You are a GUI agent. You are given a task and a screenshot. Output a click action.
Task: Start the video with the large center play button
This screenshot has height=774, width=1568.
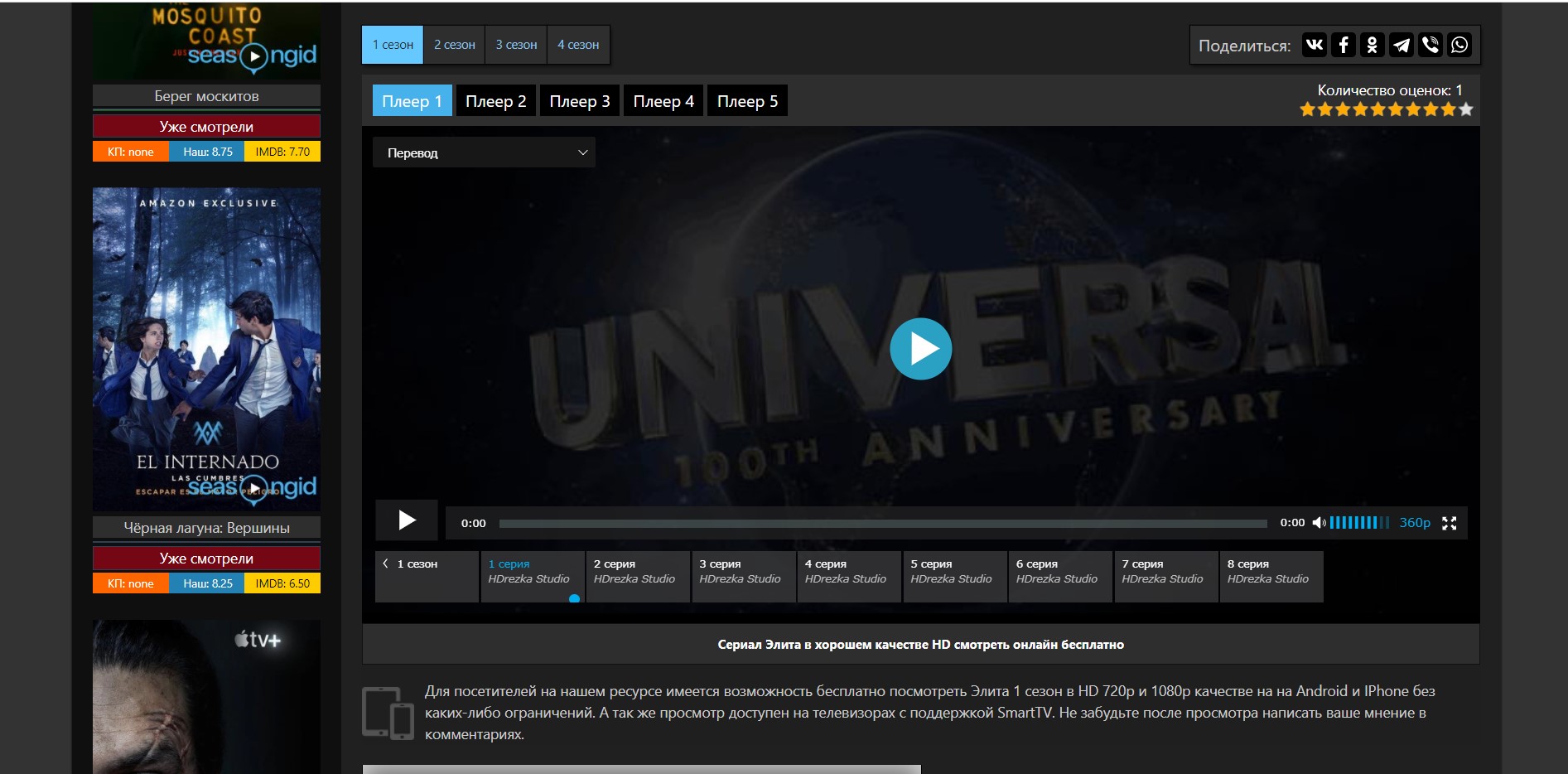(921, 349)
